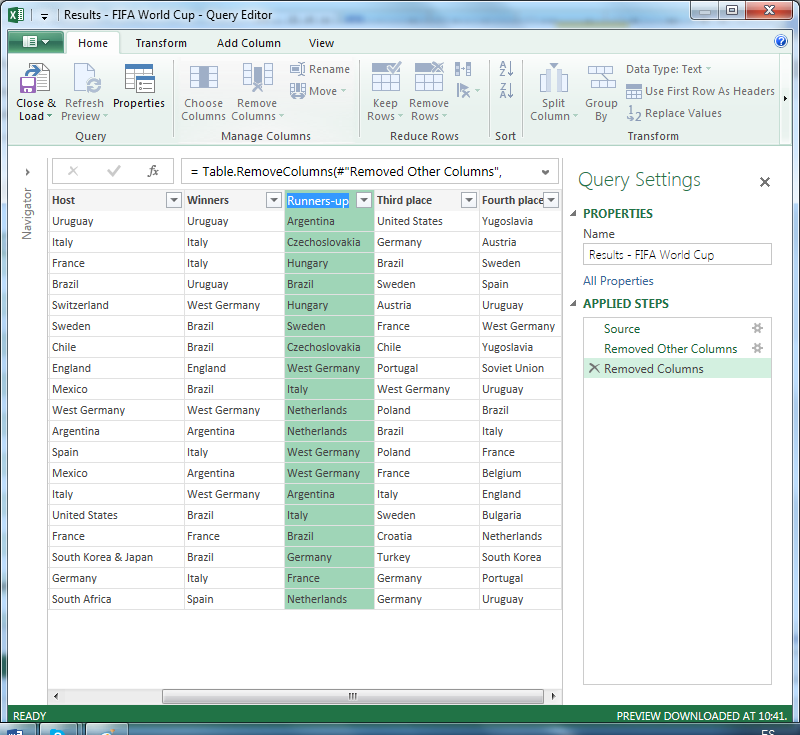The height and width of the screenshot is (735, 800).
Task: Sort ascending using the A-Z icon
Action: (505, 68)
